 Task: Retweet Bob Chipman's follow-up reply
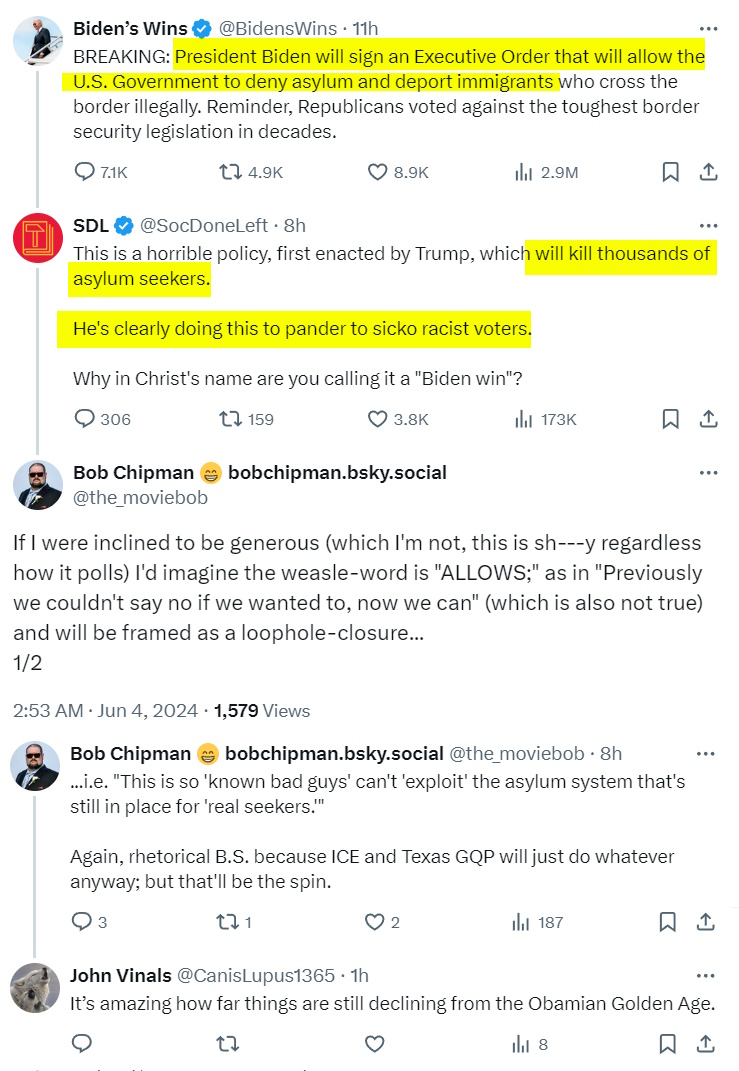coord(229,922)
